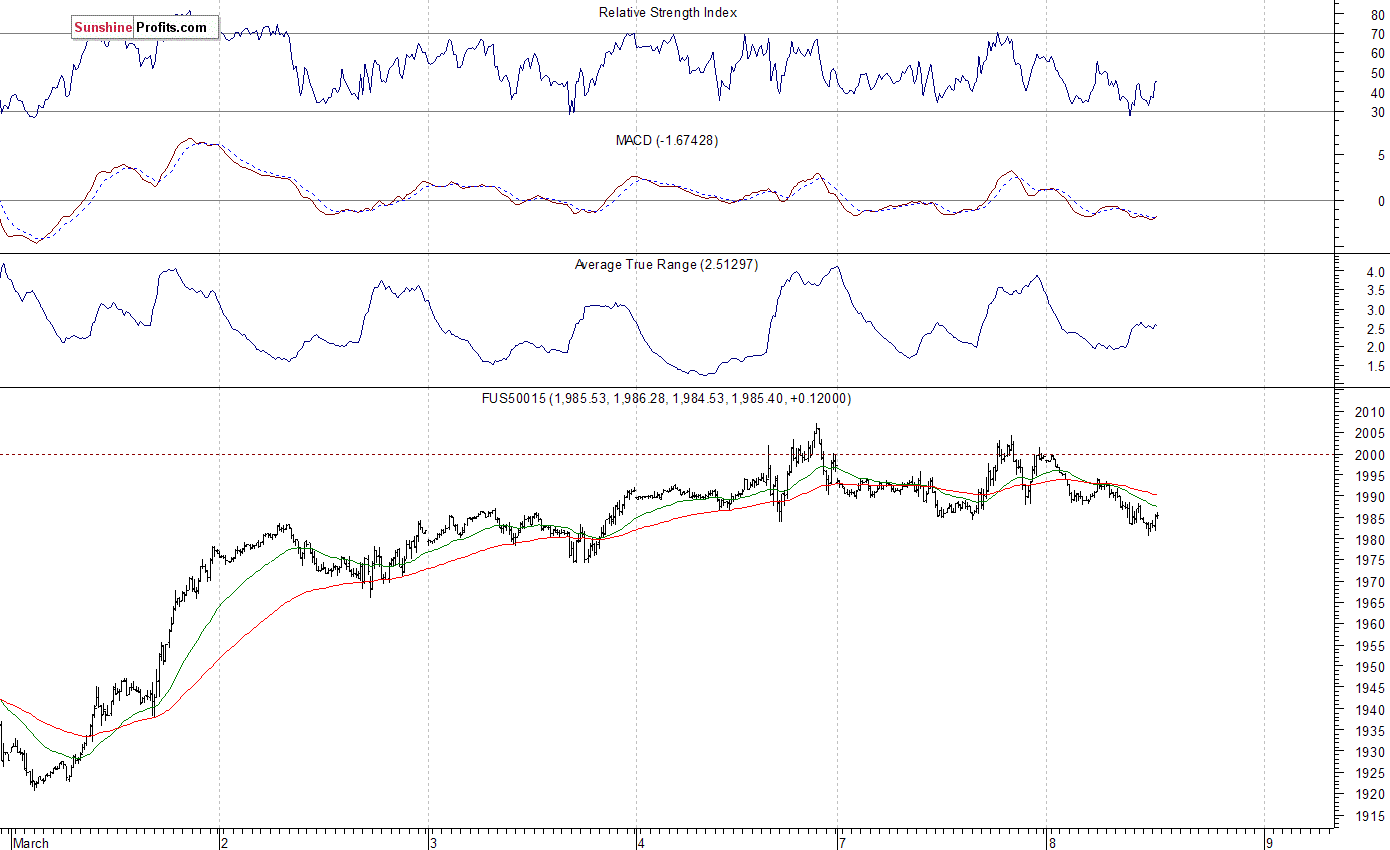The width and height of the screenshot is (1390, 850).
Task: Click the 1925 price axis label
Action: [x=1371, y=774]
